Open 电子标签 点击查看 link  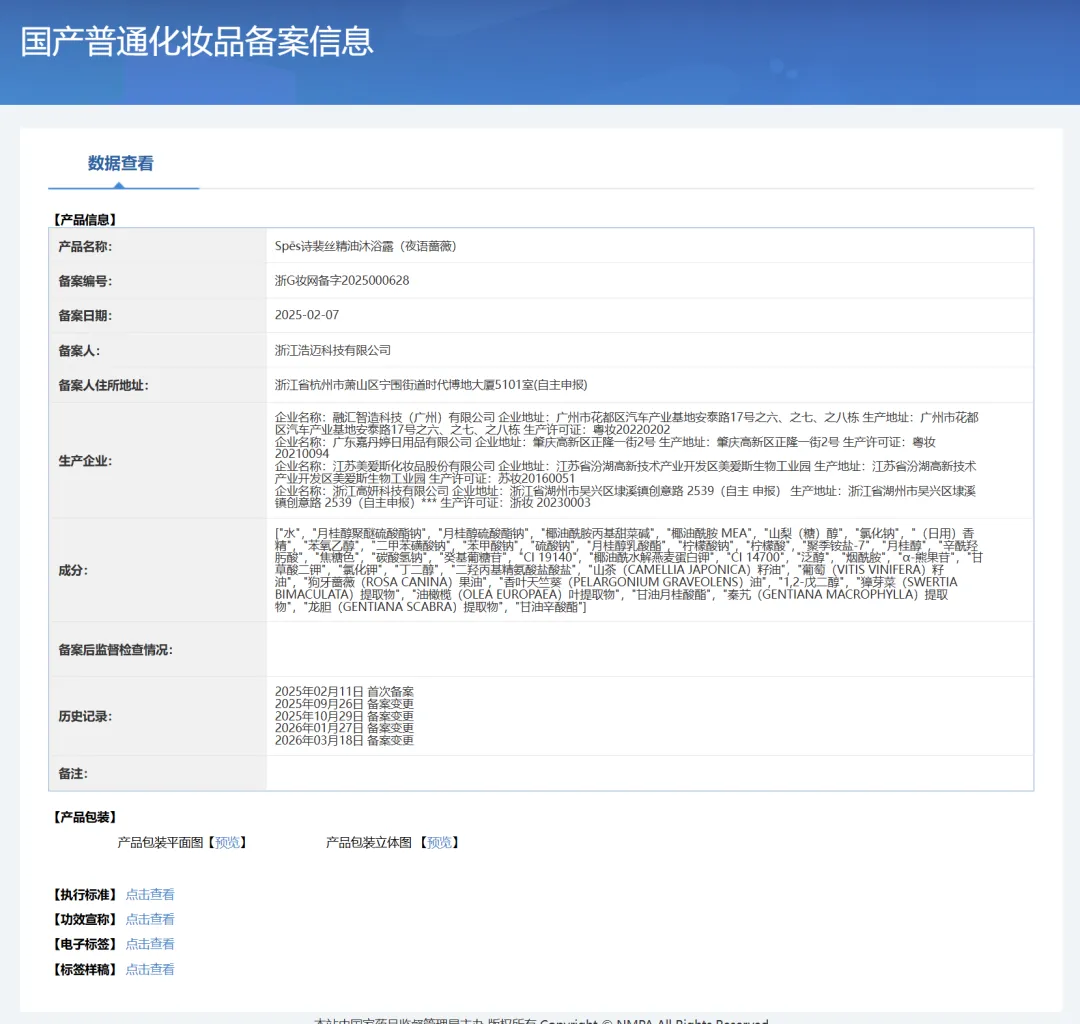tap(149, 944)
